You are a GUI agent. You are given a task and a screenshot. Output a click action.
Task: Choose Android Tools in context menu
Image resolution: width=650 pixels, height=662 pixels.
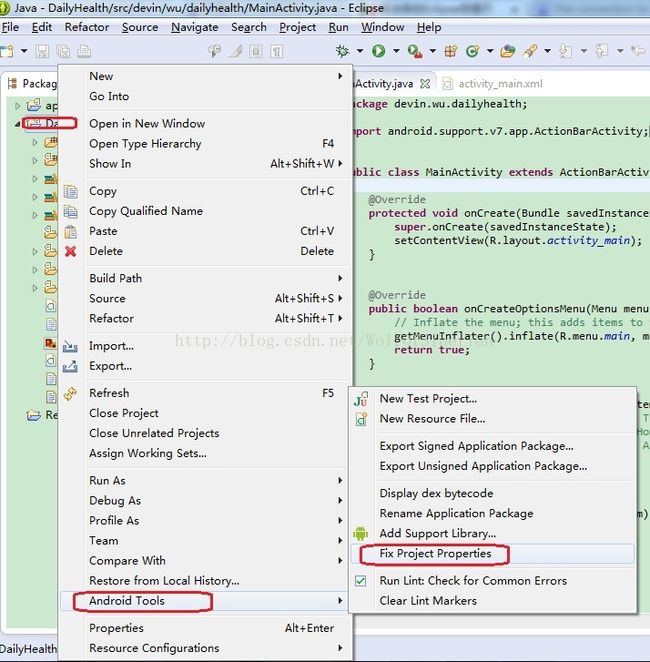[203, 601]
